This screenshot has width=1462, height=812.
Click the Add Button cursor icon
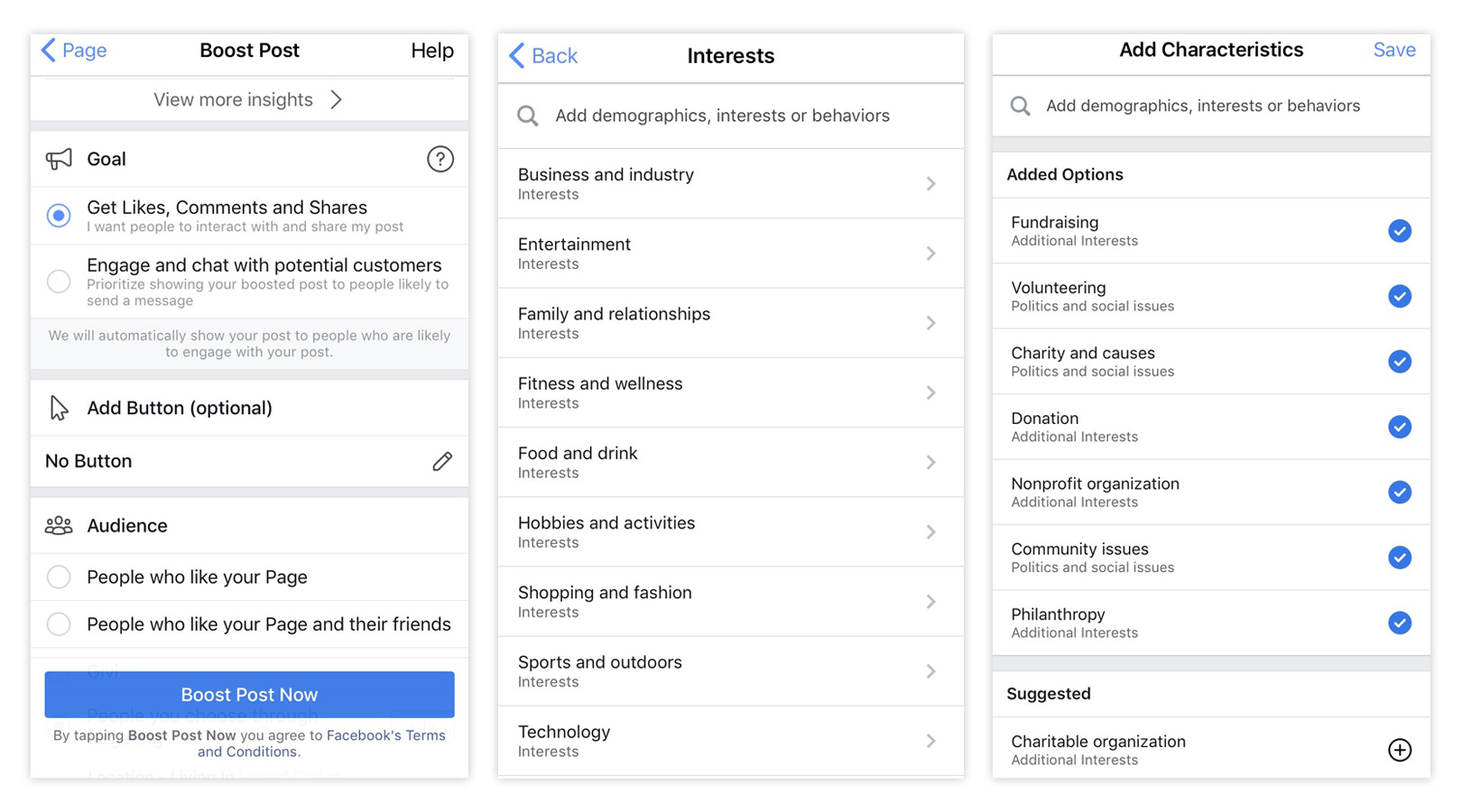[59, 409]
